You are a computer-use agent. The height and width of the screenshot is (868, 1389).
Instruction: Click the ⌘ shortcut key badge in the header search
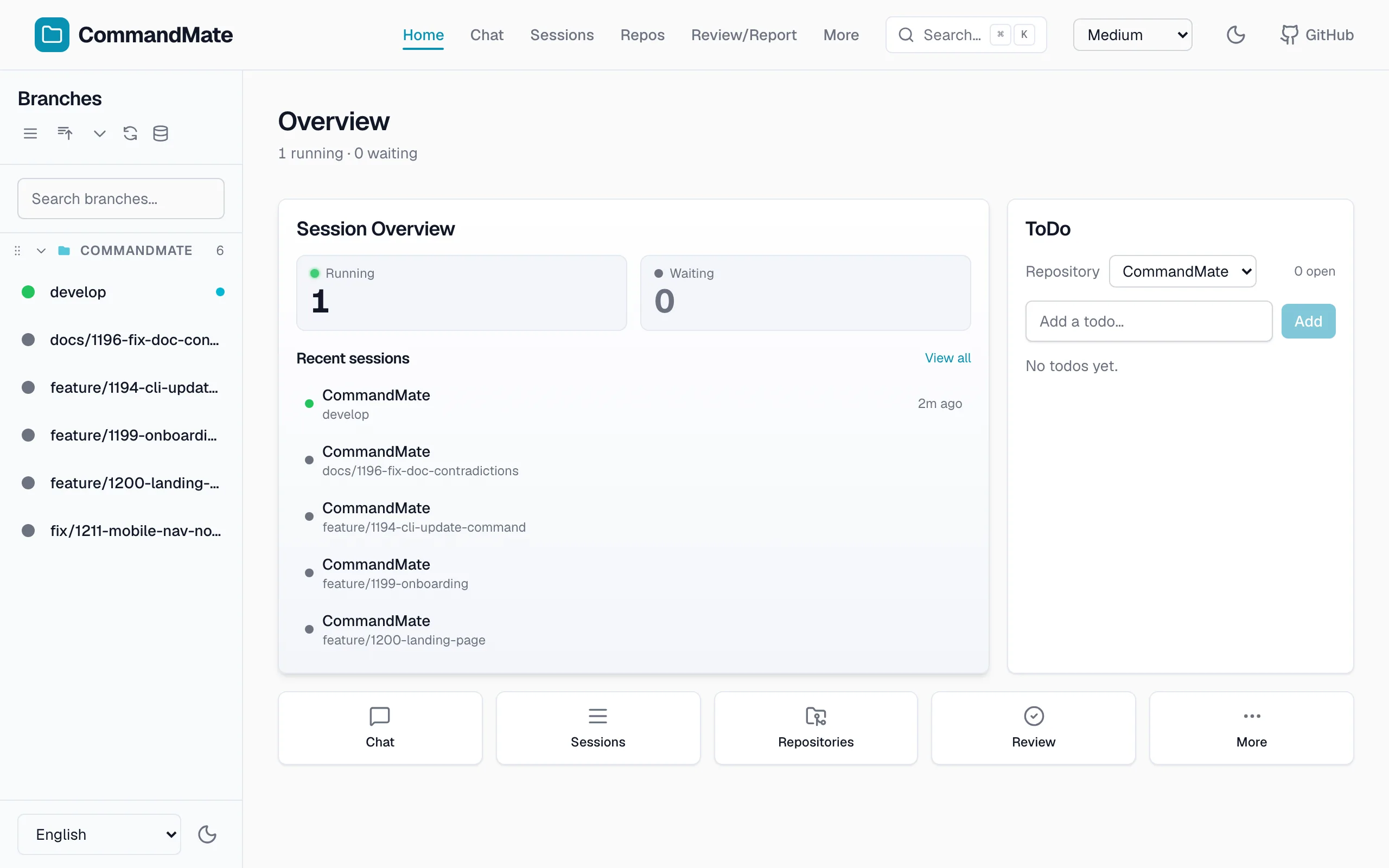1001,34
